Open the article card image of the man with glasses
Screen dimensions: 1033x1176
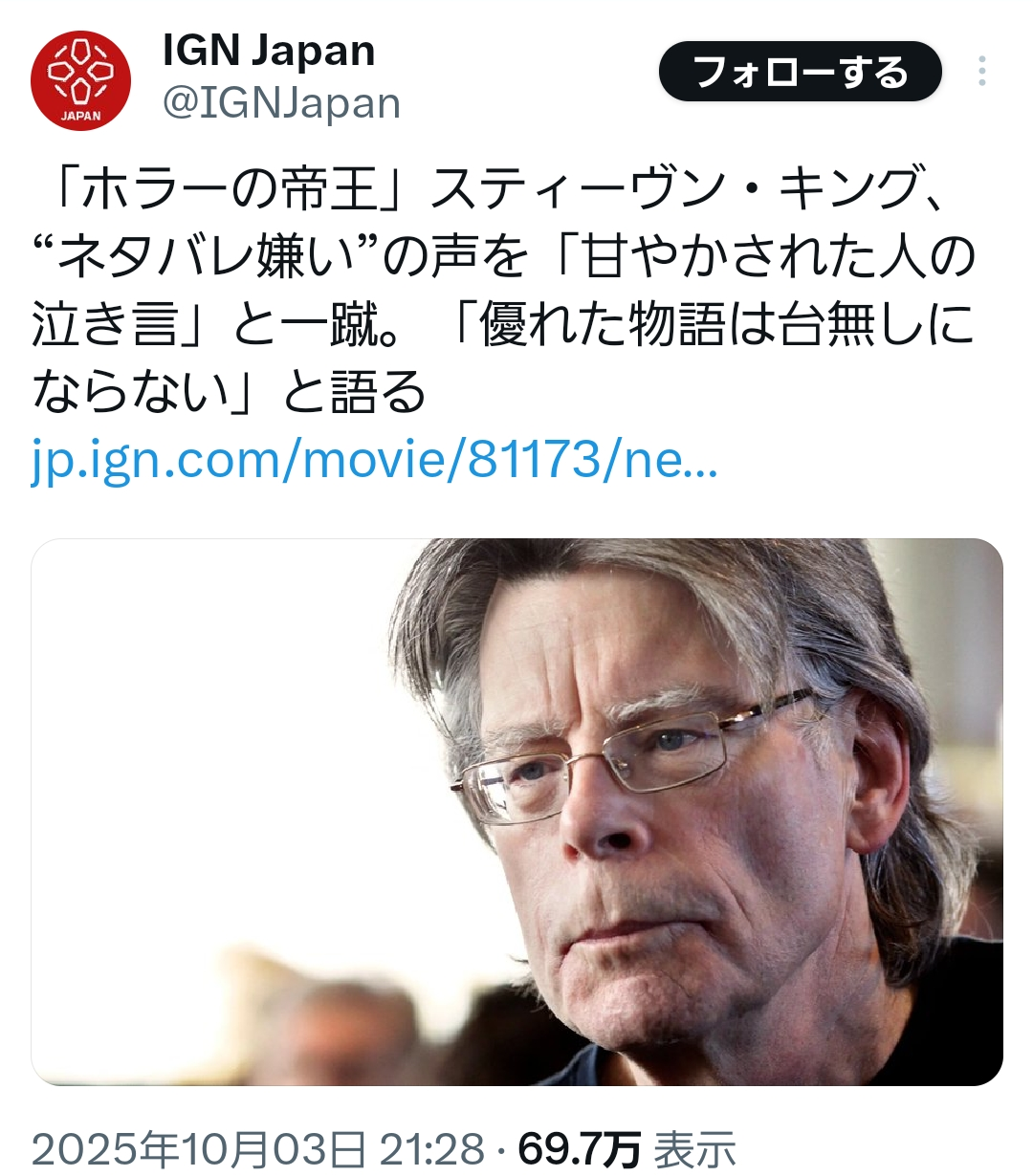tap(516, 812)
